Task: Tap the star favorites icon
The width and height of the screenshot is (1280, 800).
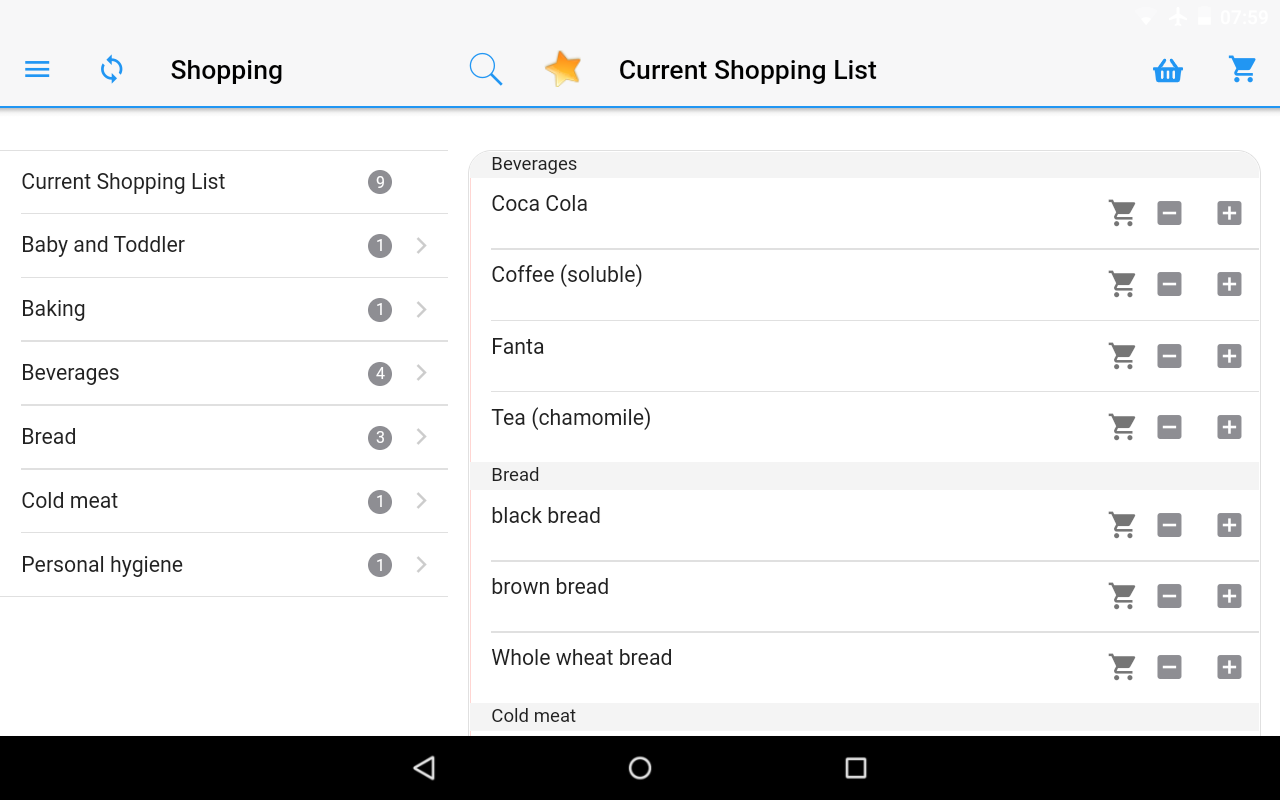Action: (563, 70)
